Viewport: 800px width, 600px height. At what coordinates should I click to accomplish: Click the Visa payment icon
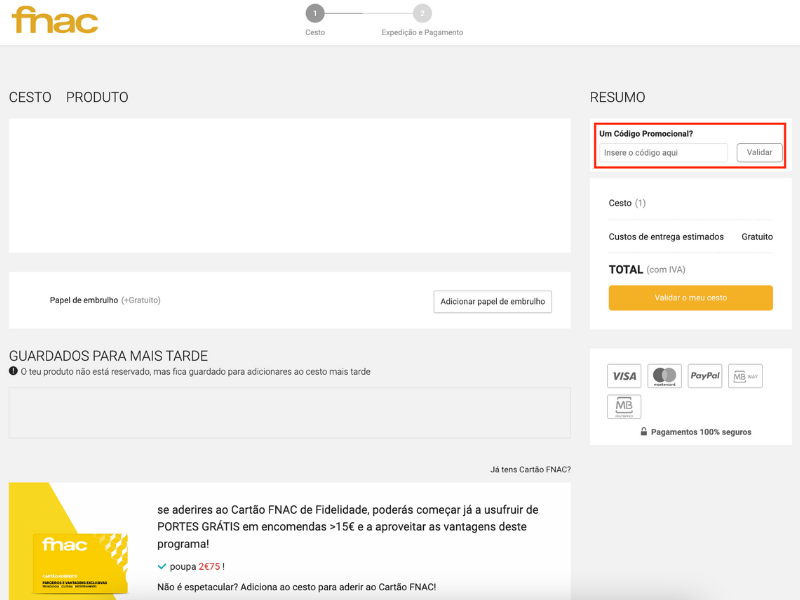(624, 376)
